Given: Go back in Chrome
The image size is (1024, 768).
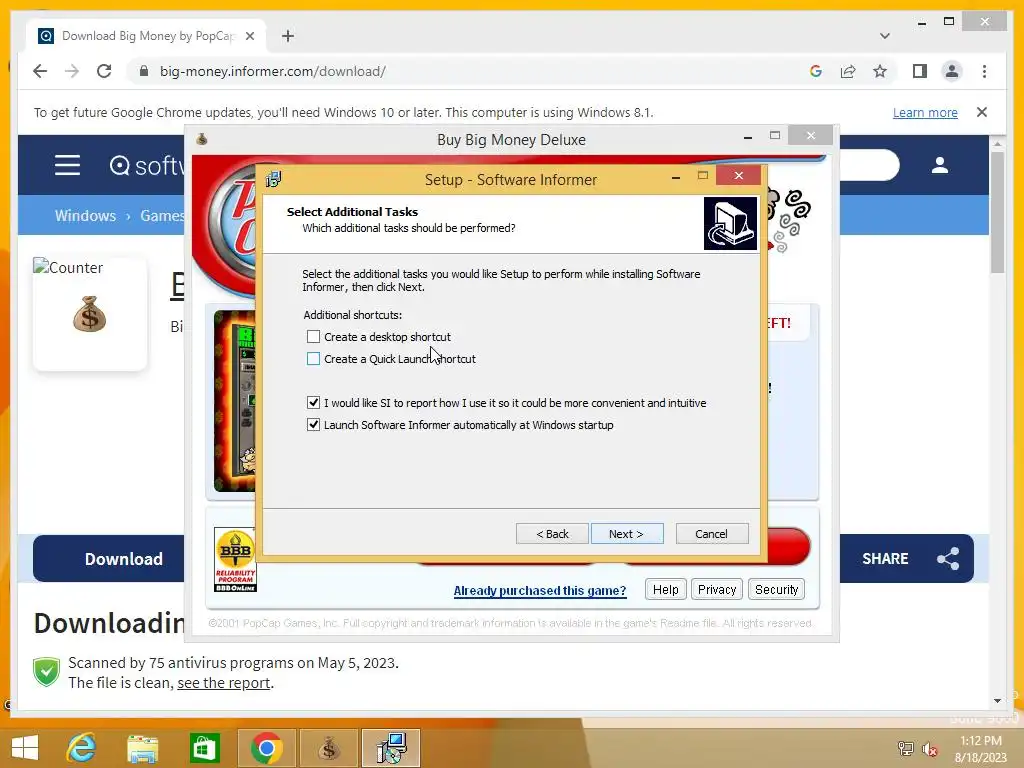Looking at the screenshot, I should pyautogui.click(x=40, y=71).
